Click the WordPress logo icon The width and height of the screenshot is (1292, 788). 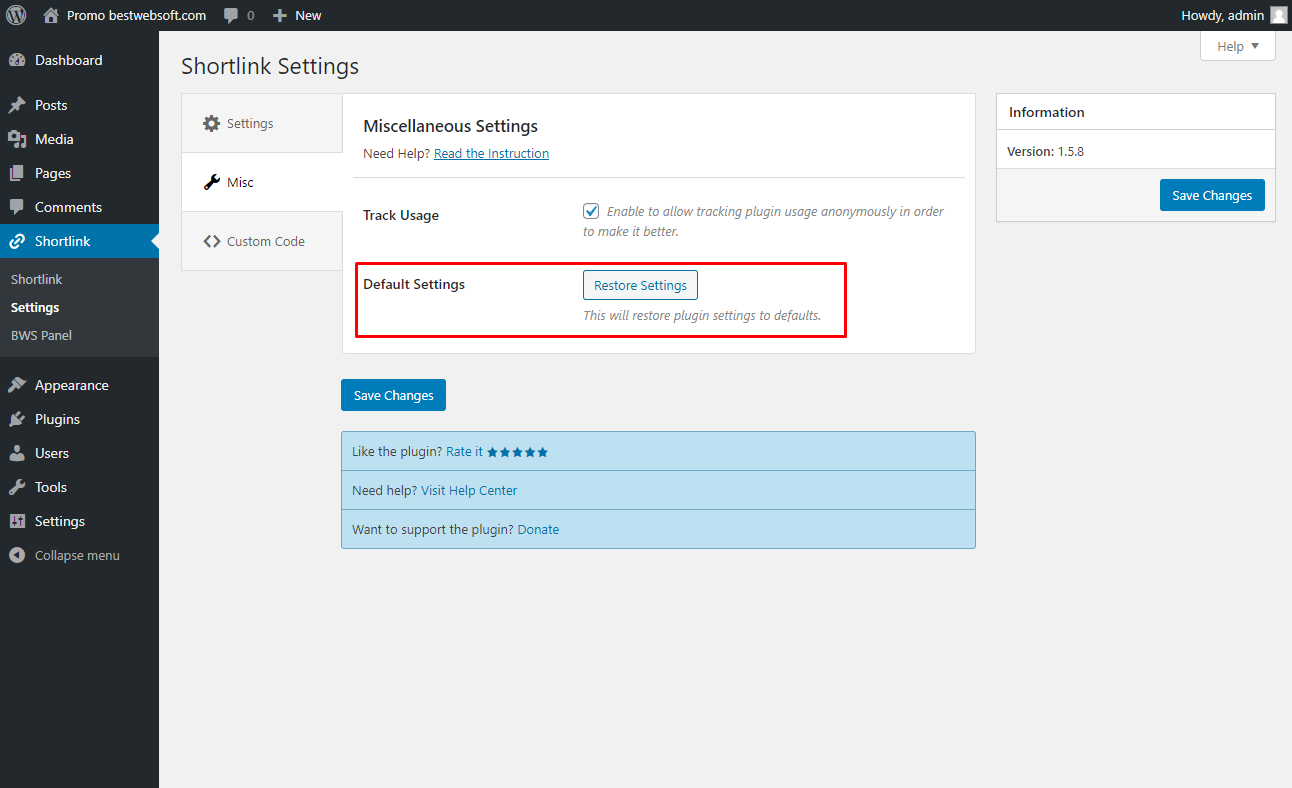pyautogui.click(x=16, y=15)
